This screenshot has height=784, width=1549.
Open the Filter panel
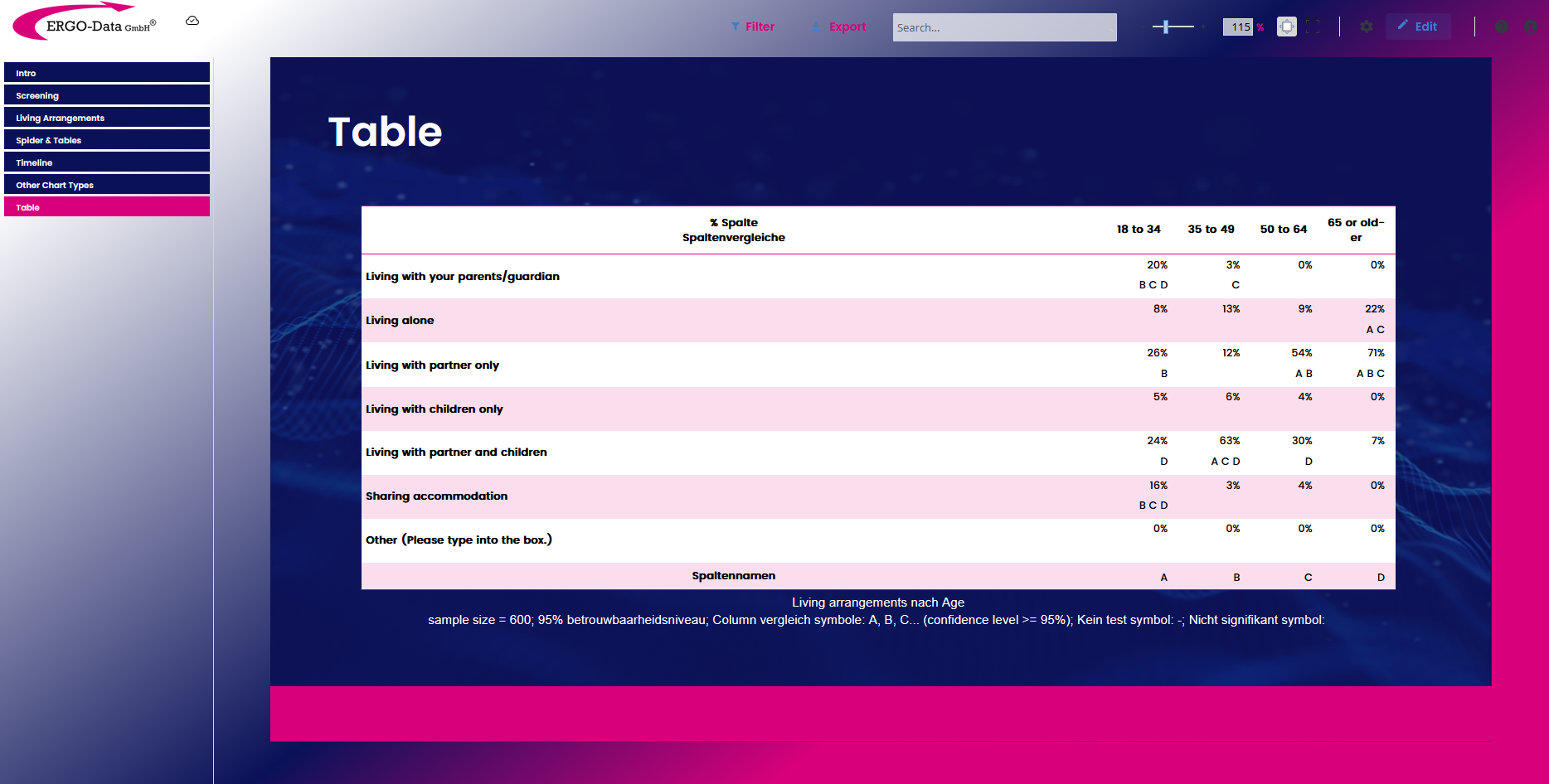[753, 27]
